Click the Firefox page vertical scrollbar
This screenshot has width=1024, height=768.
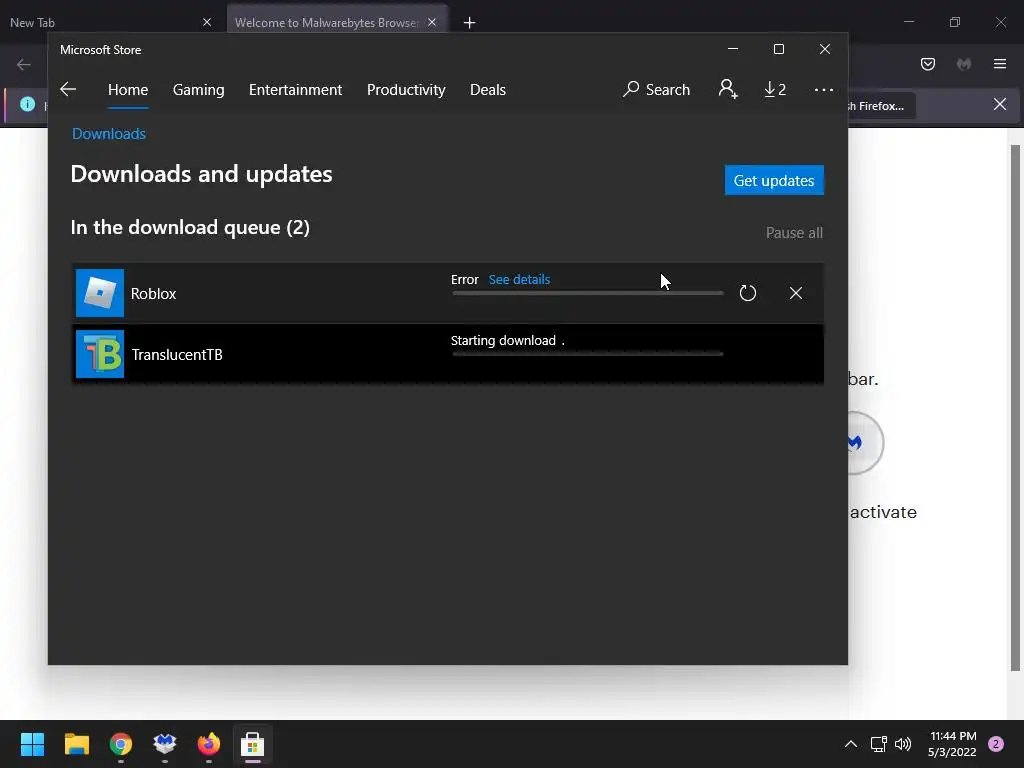click(1015, 408)
